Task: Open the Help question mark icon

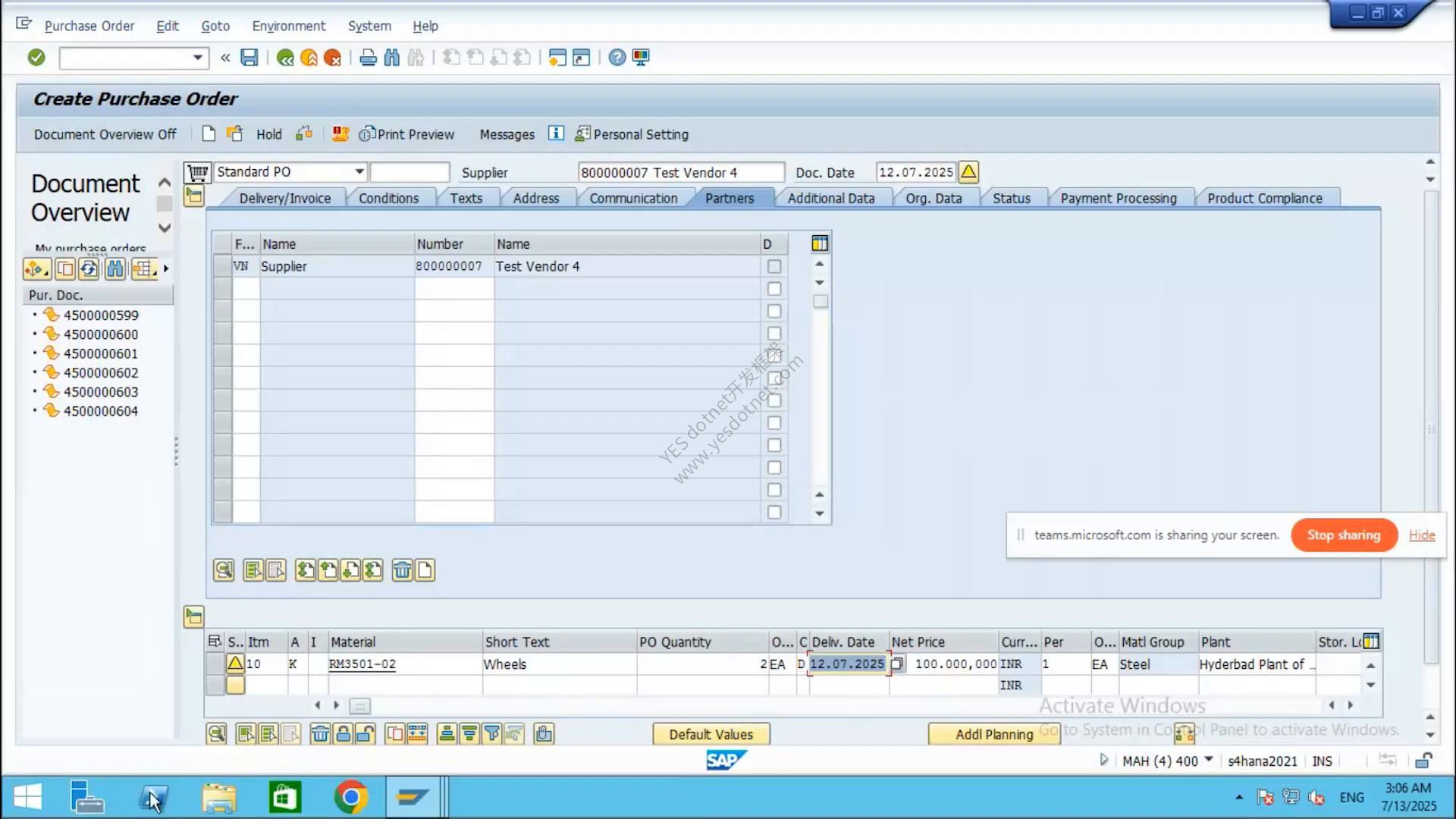Action: (617, 58)
